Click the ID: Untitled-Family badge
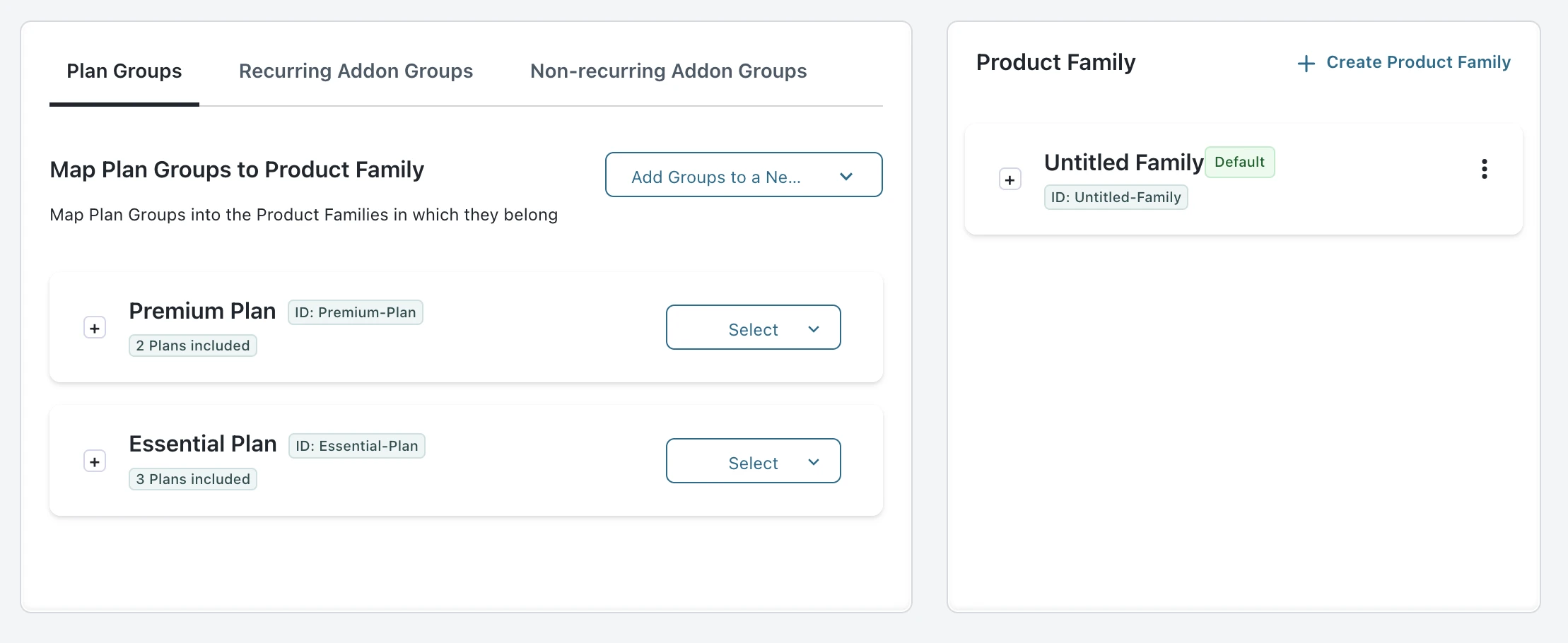This screenshot has width=1568, height=643. coord(1116,197)
